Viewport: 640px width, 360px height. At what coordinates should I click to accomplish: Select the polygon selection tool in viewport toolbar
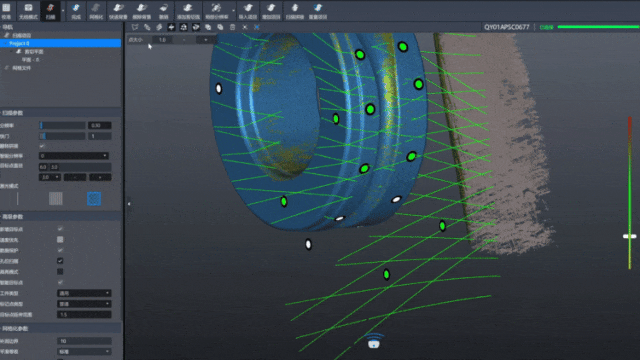point(135,27)
